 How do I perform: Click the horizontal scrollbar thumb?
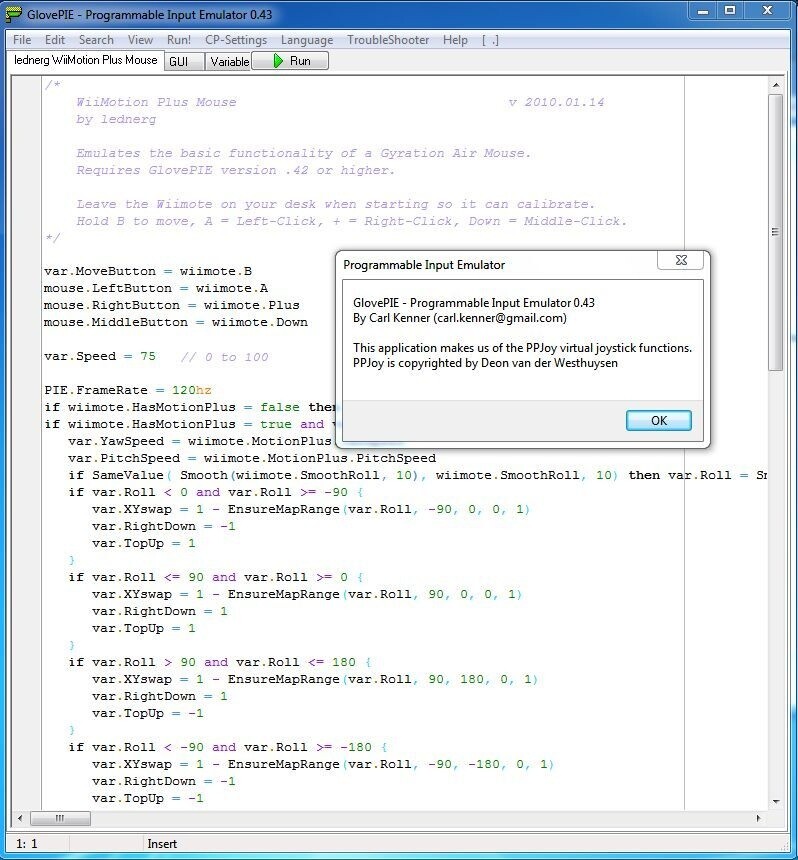[60, 818]
